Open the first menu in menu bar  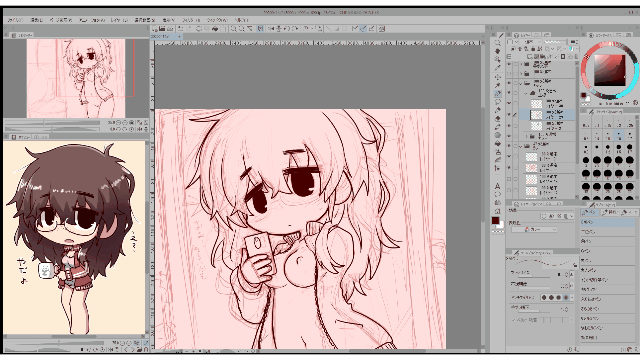coord(15,20)
